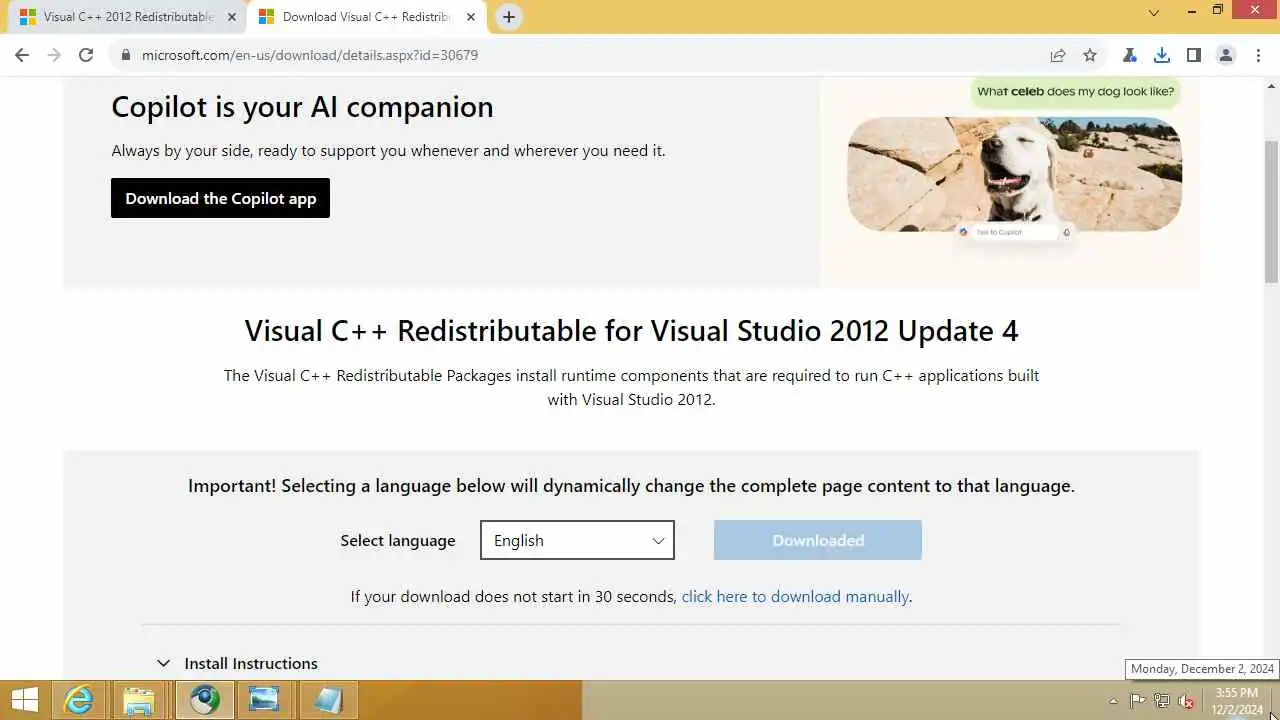
Task: Open Action Center flag icon
Action: (1138, 701)
